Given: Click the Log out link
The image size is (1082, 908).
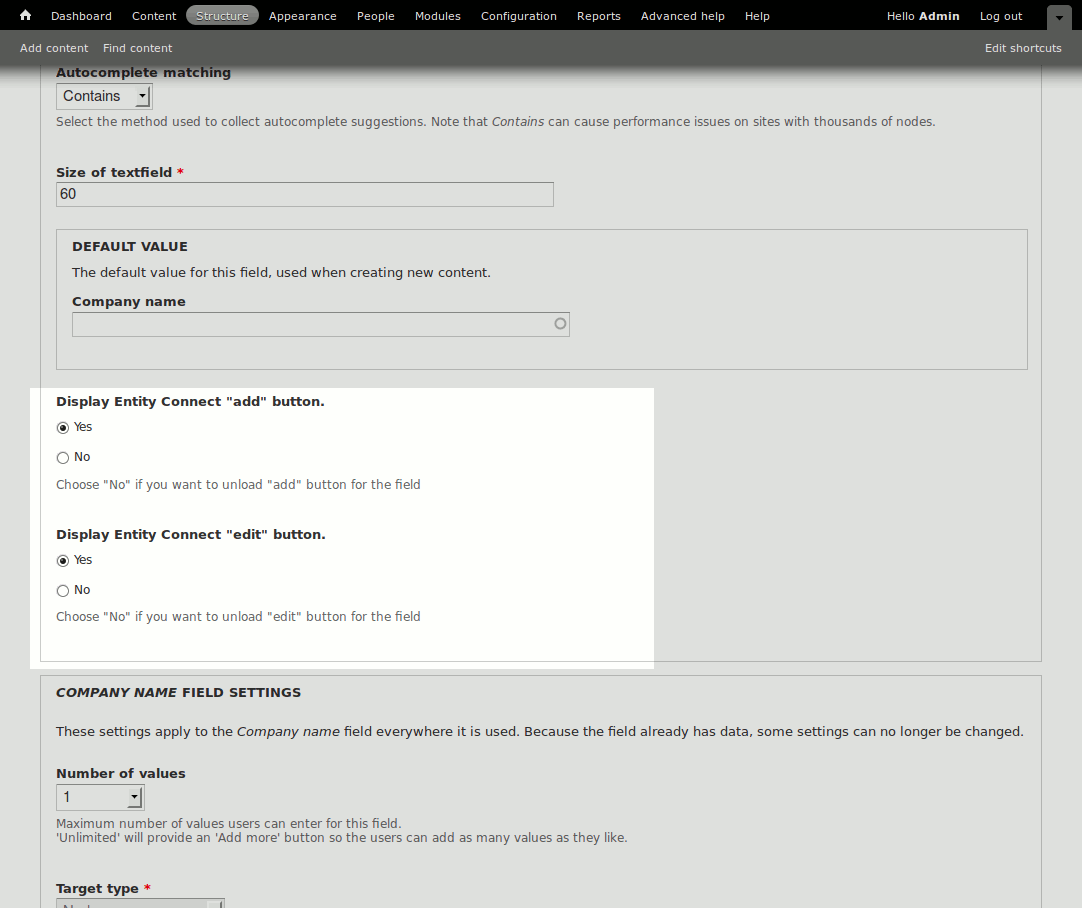Looking at the screenshot, I should click(x=1000, y=16).
